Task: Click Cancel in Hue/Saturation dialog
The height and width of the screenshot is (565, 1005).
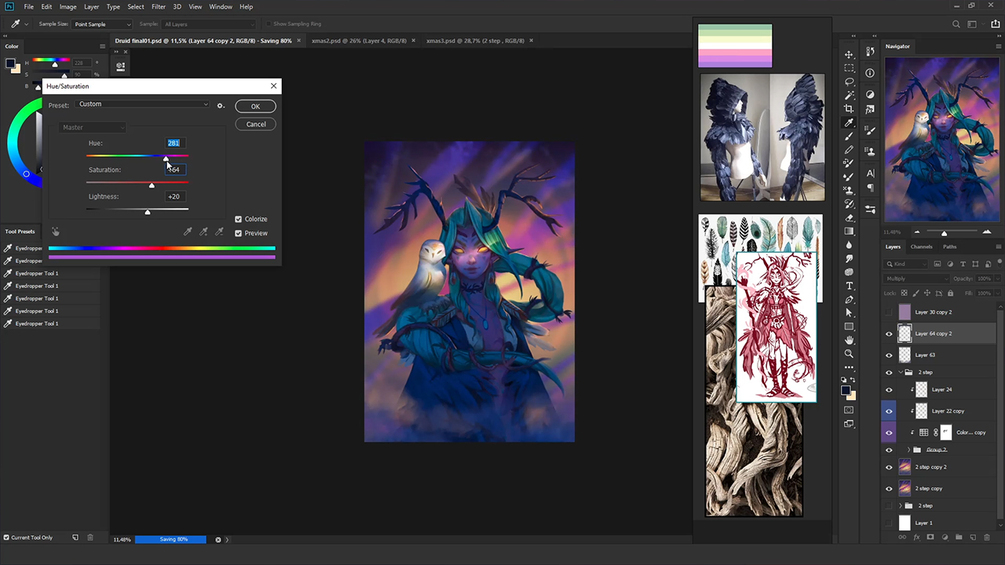Action: point(256,124)
